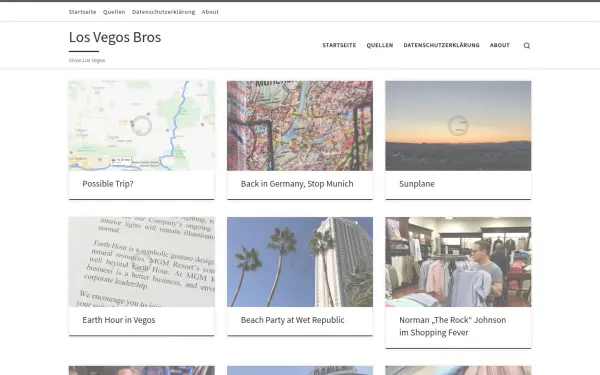Open Quellen in the top bar
This screenshot has height=375, width=600.
tap(114, 12)
